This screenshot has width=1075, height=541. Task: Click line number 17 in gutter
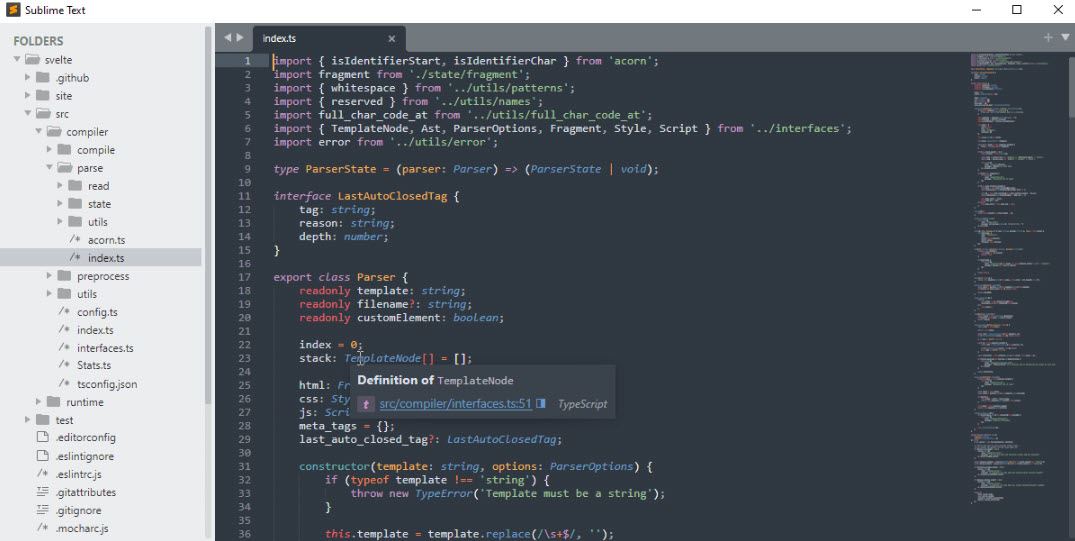point(244,277)
